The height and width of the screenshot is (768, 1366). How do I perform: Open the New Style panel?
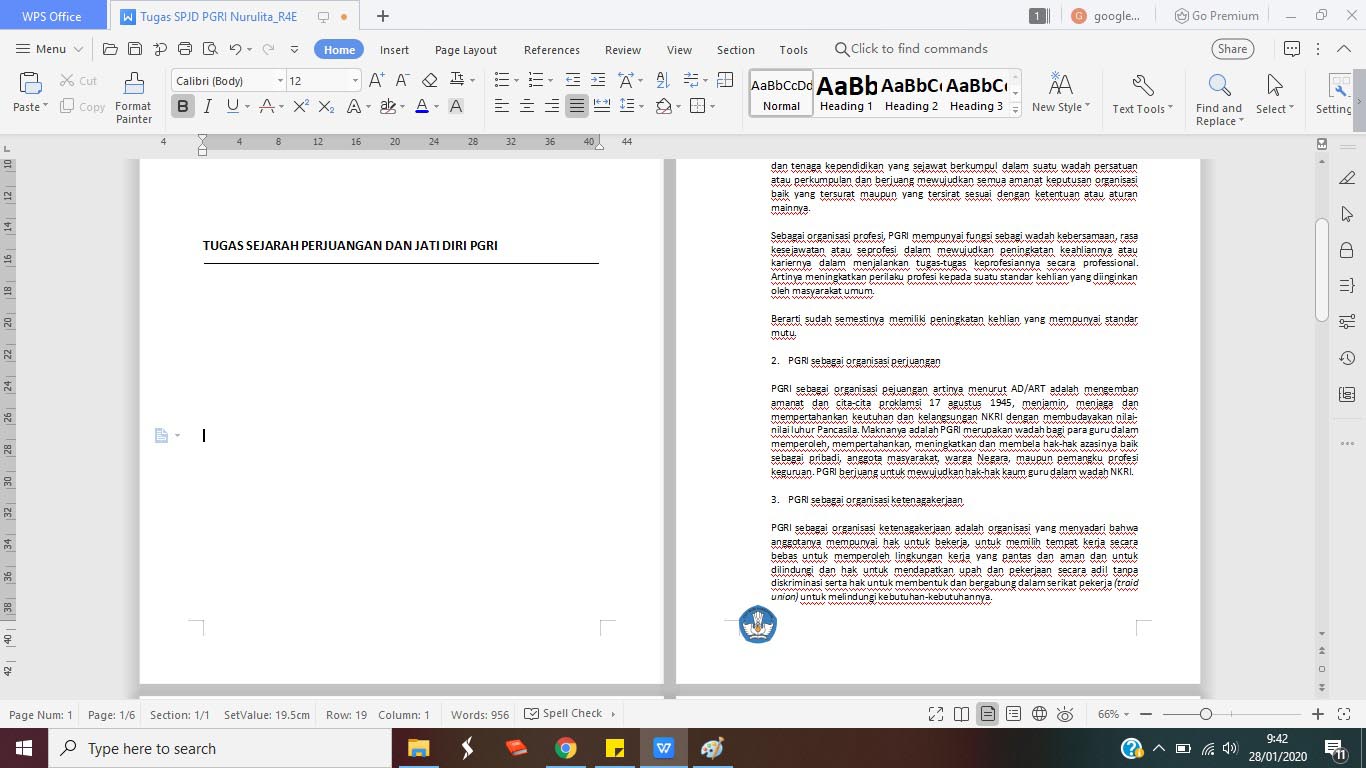pos(1060,97)
